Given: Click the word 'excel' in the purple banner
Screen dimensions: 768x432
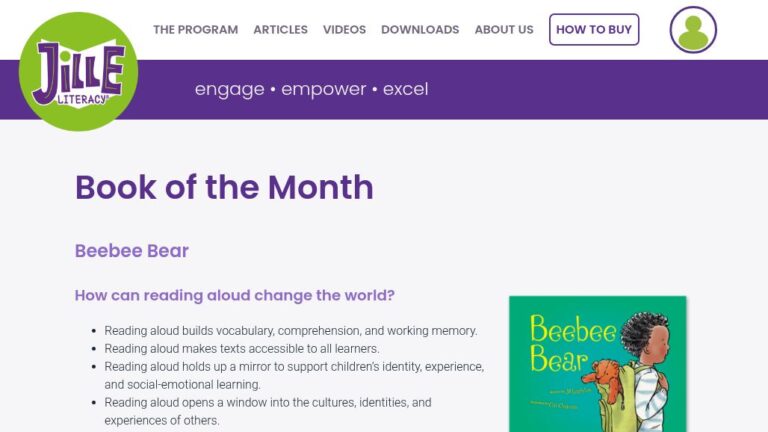Looking at the screenshot, I should coord(405,89).
